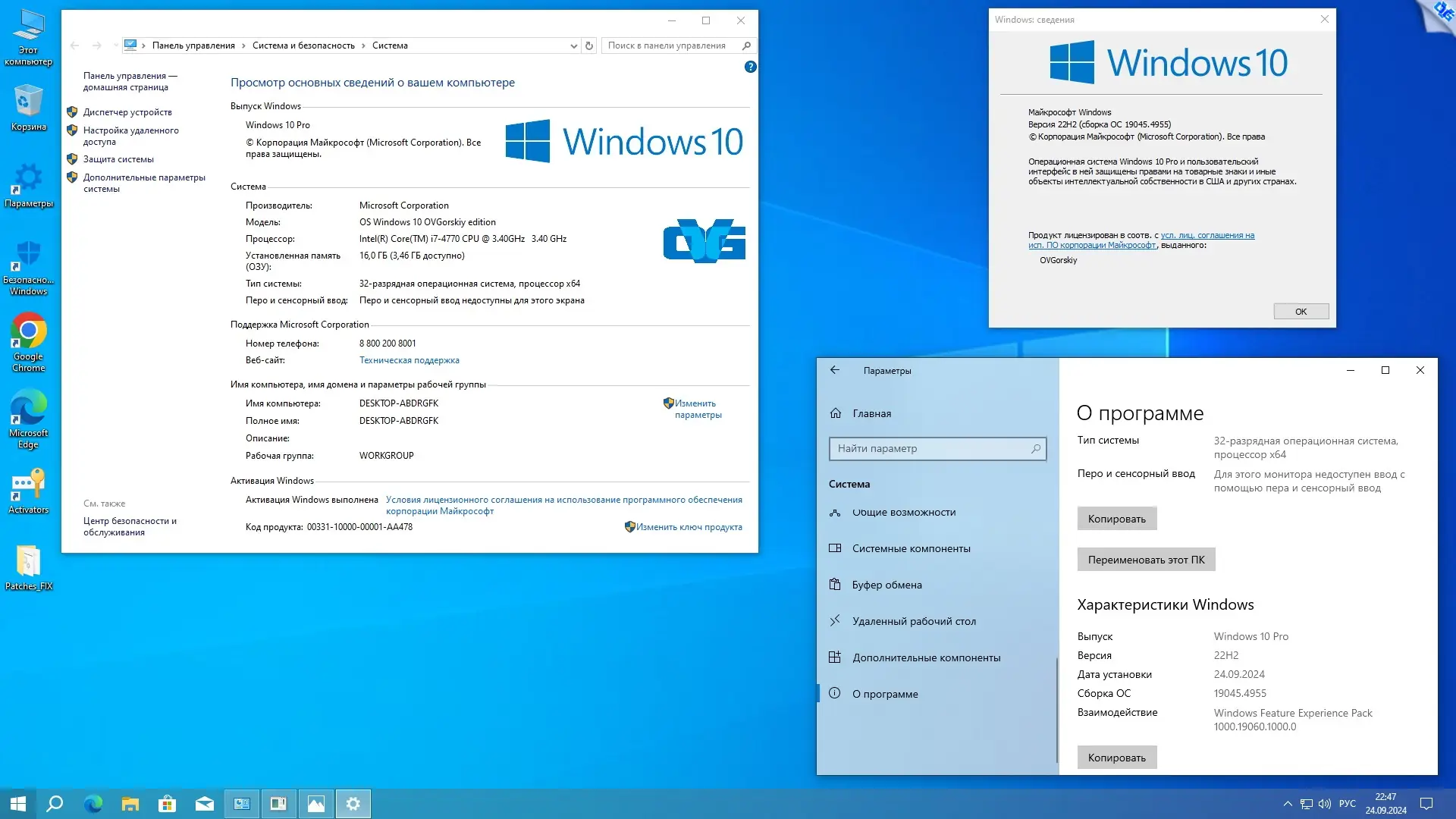This screenshot has width=1456, height=819.
Task: Expand the breadcrumb arrow after 'Система и безопасность'
Action: point(364,45)
